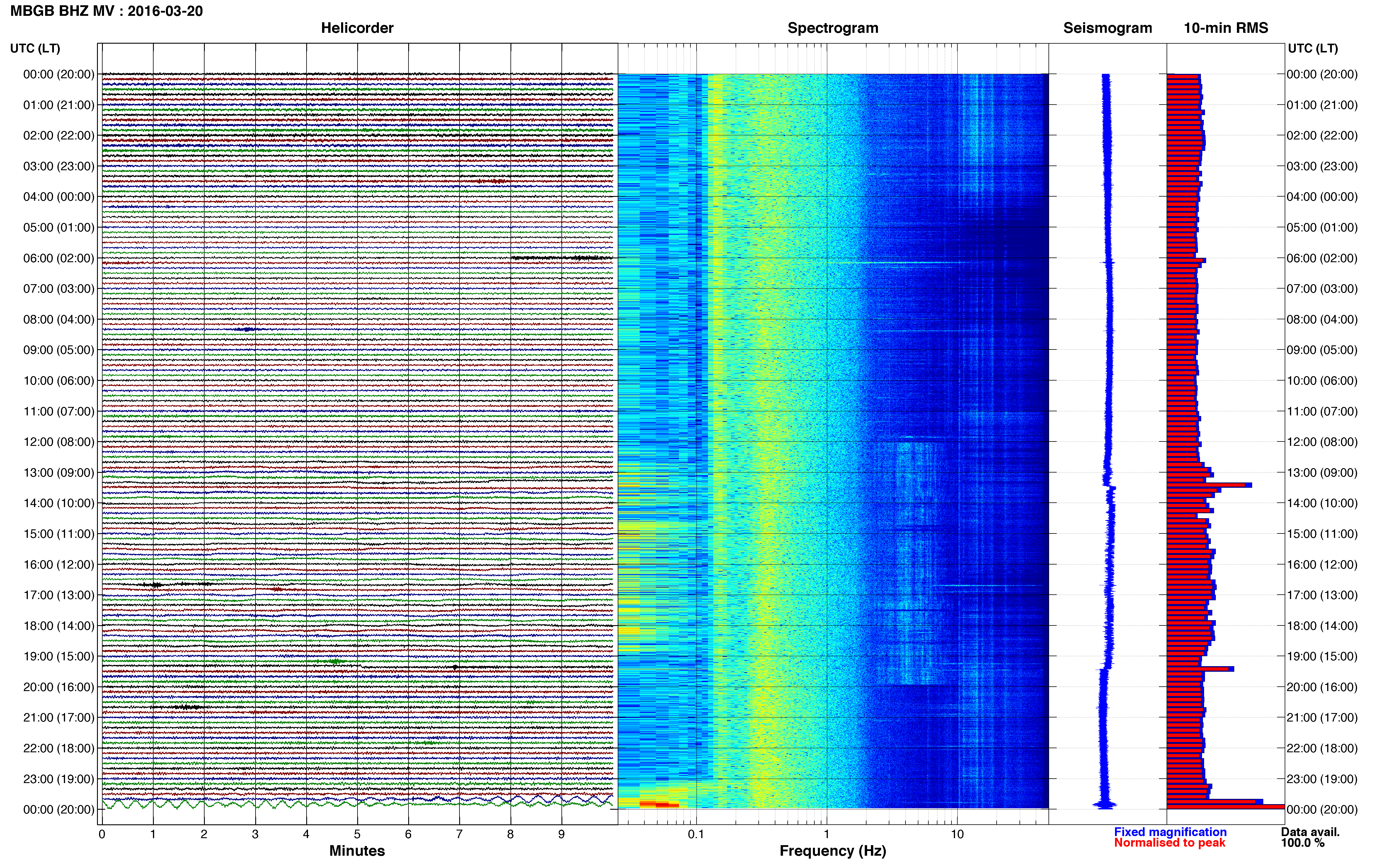The width and height of the screenshot is (1389, 868).
Task: Click left time label '11:00 (07:00)'
Action: (59, 412)
